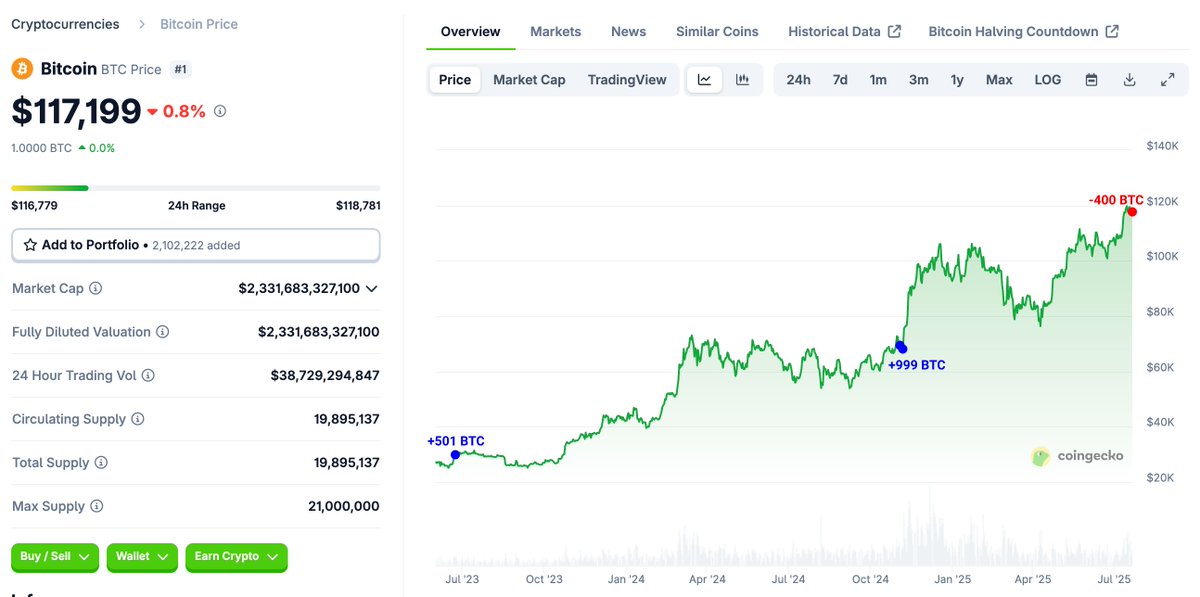Click the 2,102,222 added text
1200x597 pixels.
(x=196, y=245)
